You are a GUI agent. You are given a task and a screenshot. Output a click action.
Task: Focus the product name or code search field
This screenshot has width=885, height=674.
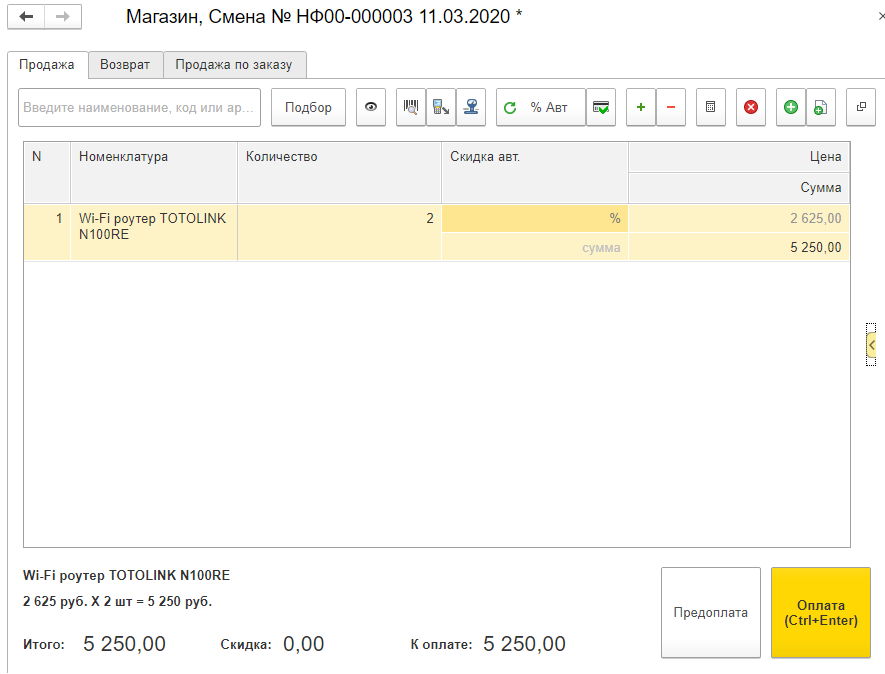(x=139, y=107)
